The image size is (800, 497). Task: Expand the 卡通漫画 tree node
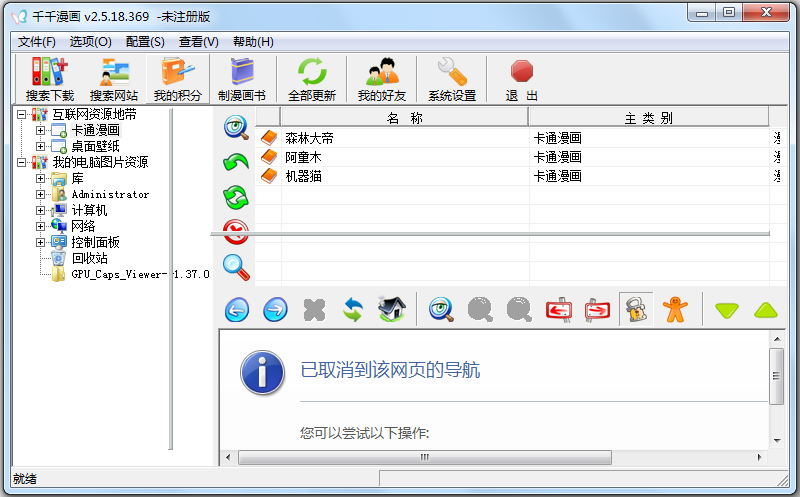(x=40, y=131)
